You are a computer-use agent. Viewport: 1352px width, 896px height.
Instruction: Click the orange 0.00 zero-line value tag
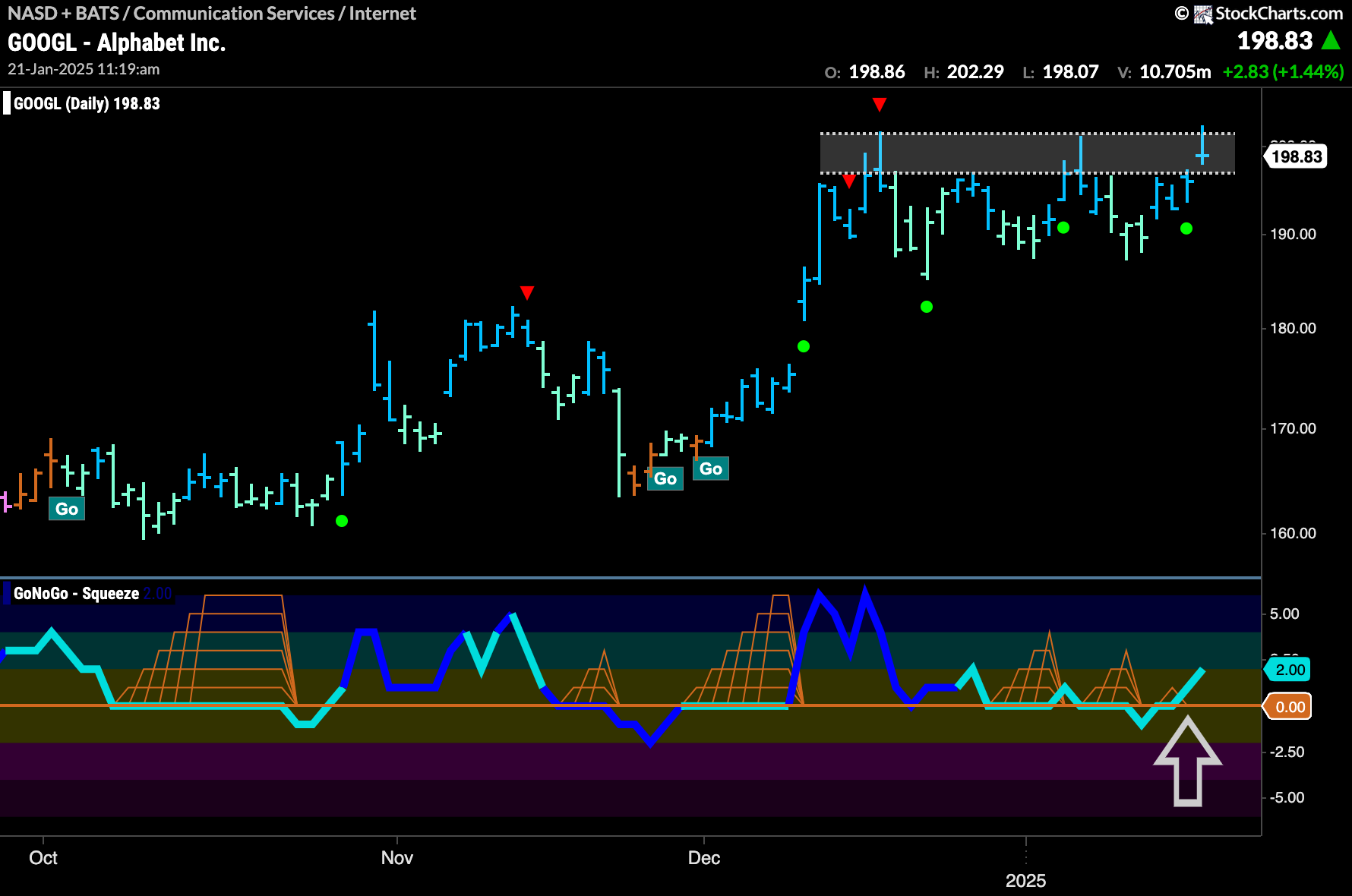[1289, 707]
